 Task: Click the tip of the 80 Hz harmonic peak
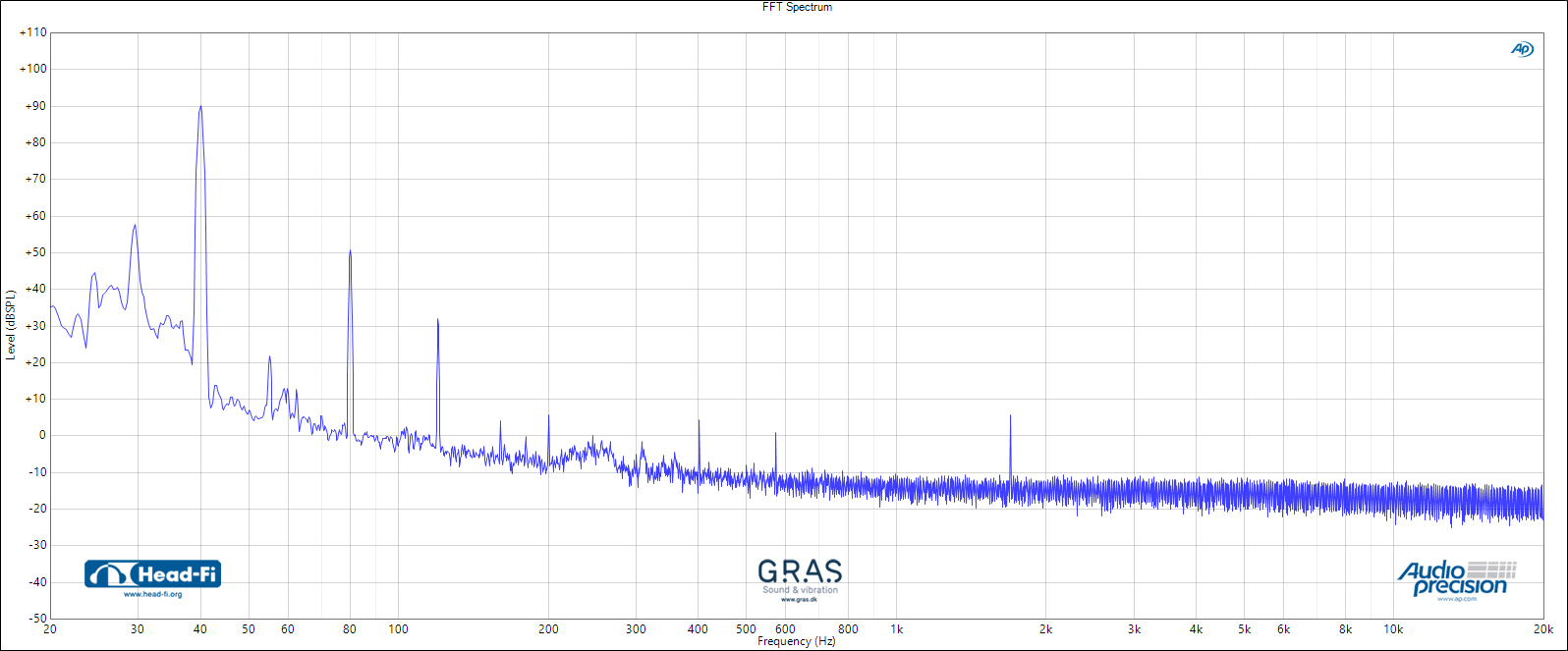(x=350, y=251)
